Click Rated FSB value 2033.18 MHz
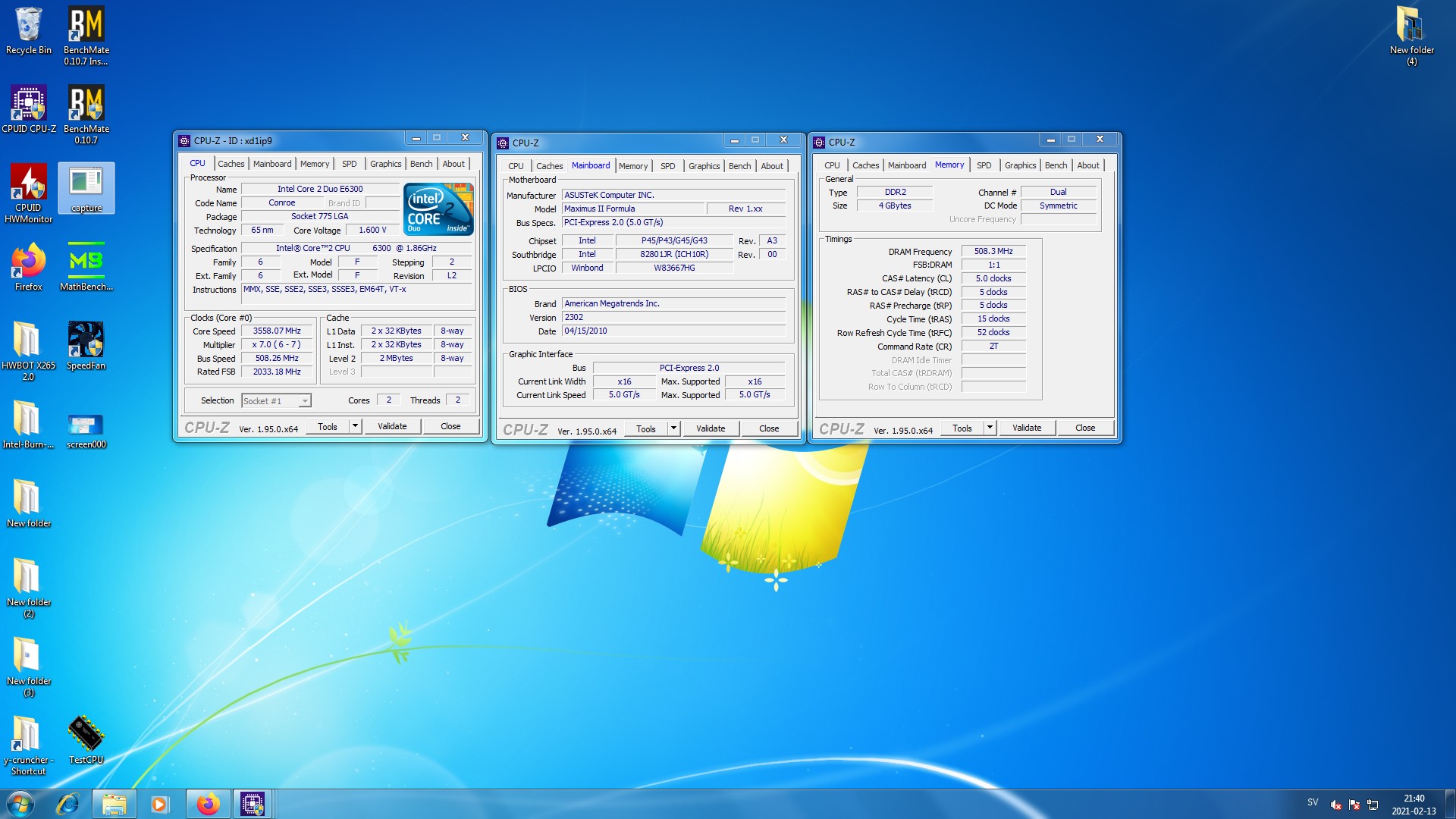Viewport: 1456px width, 819px height. click(x=277, y=372)
